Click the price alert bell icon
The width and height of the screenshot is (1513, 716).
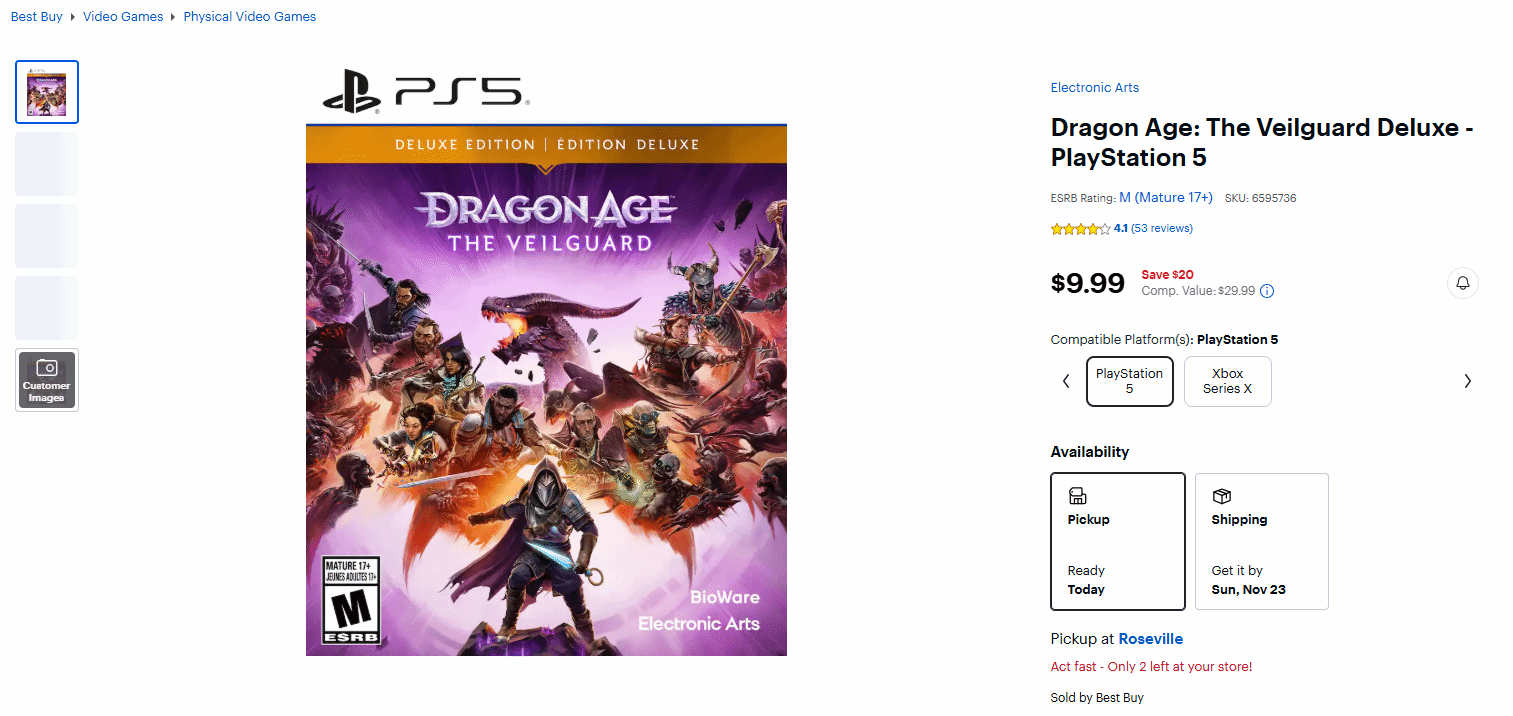click(1462, 283)
